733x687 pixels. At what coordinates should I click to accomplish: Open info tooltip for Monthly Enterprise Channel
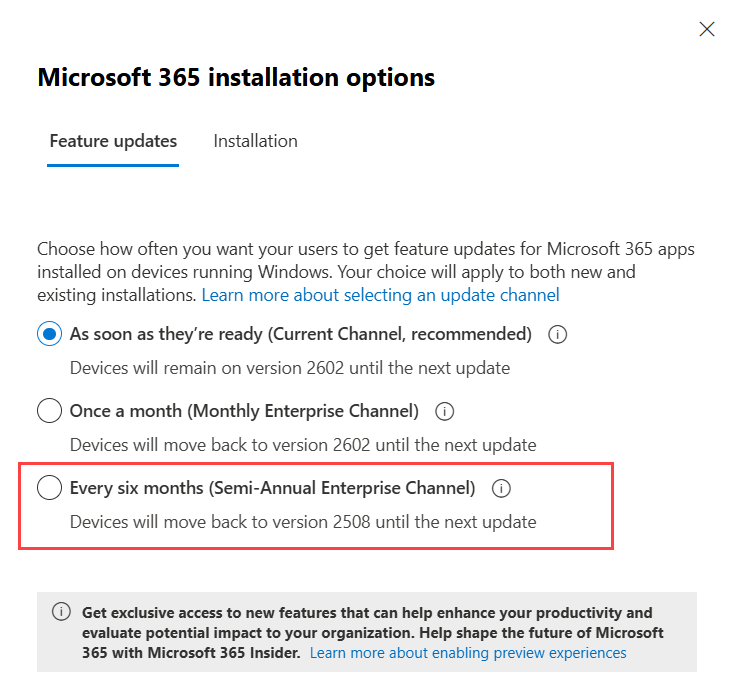445,411
